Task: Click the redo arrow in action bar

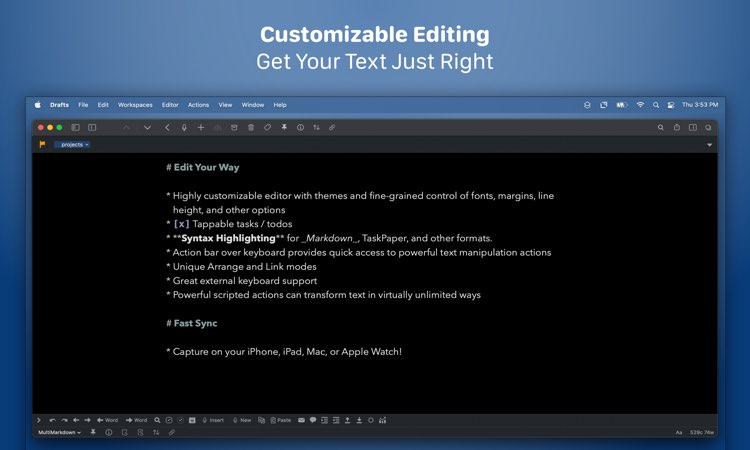Action: point(65,420)
